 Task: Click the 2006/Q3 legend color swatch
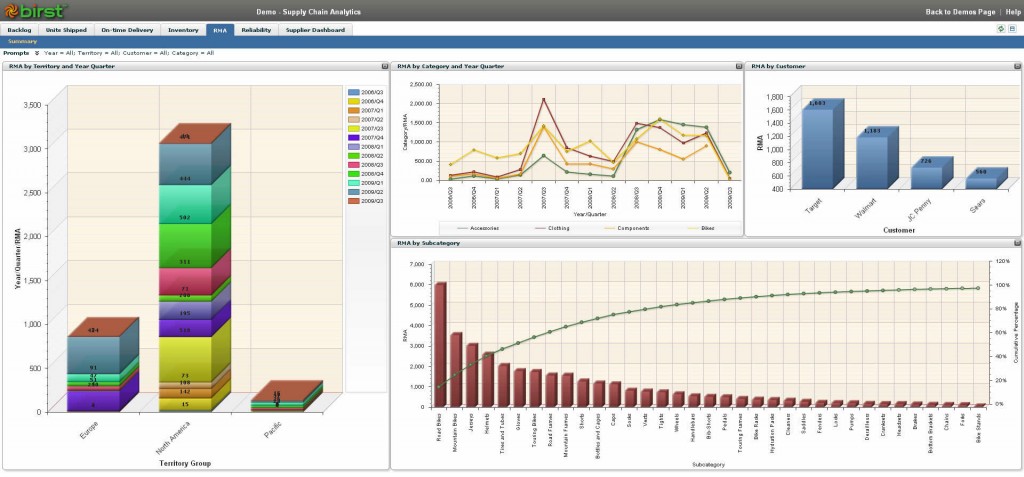(x=353, y=92)
